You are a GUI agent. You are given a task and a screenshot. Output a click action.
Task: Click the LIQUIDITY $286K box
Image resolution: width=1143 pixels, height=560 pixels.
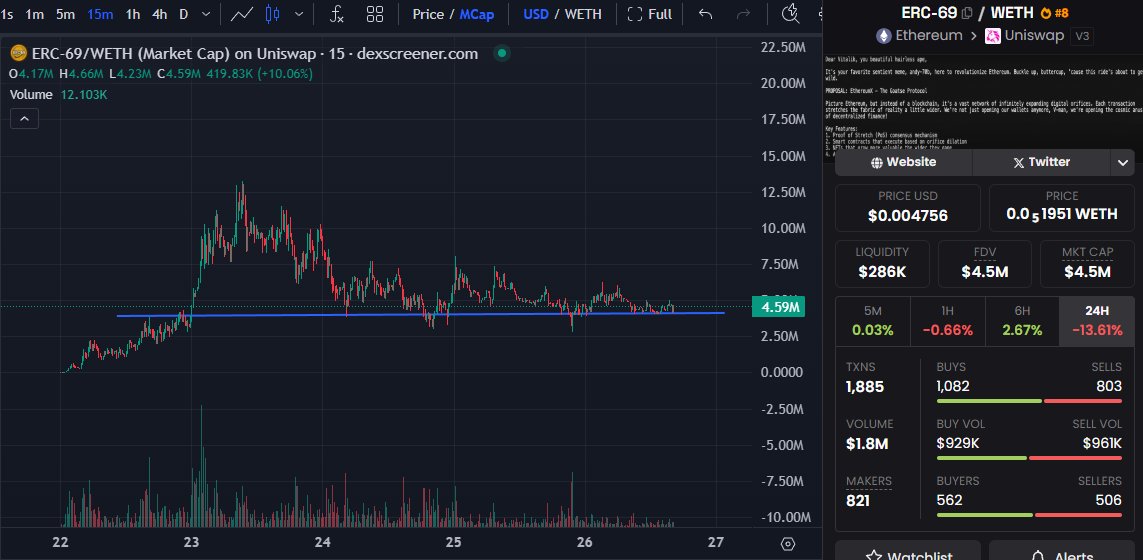point(882,263)
